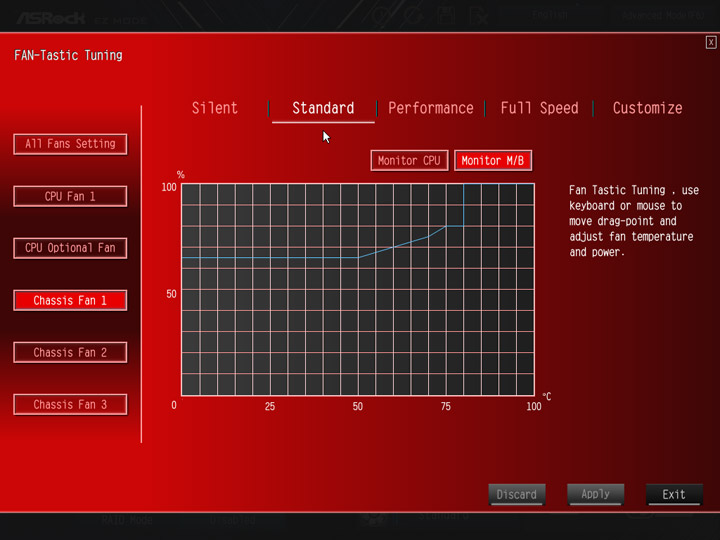The image size is (720, 540).
Task: Select the Standard fan profile tab
Action: (323, 108)
